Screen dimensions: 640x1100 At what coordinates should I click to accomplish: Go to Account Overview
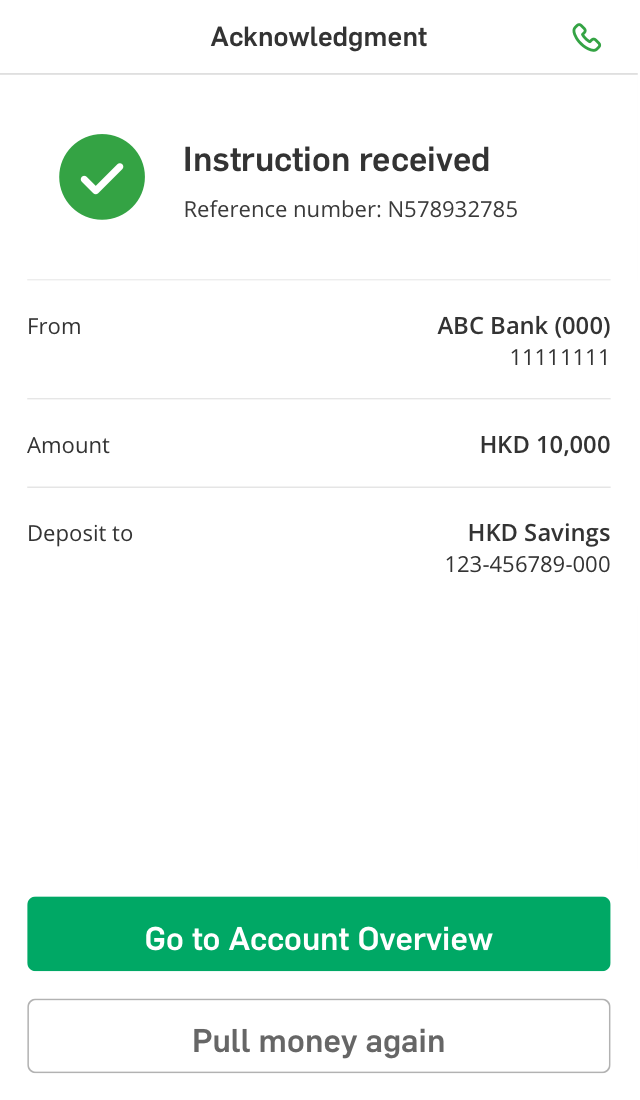(x=318, y=934)
